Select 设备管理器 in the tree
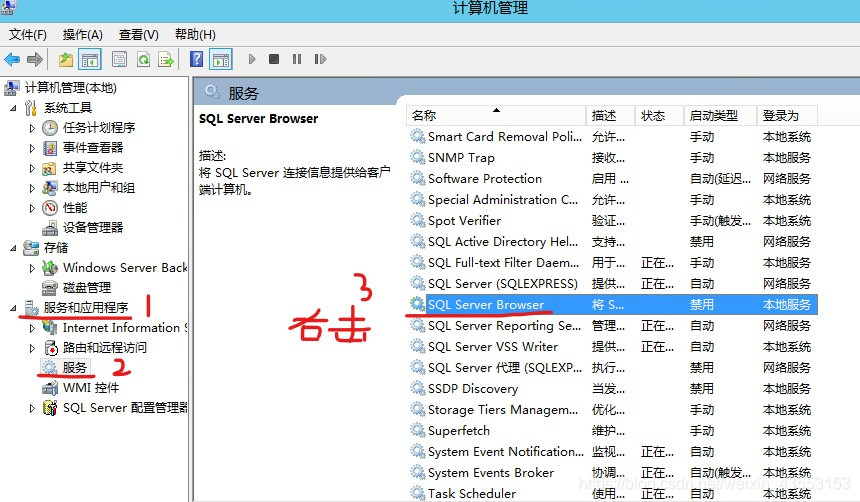This screenshot has height=502, width=860. [x=93, y=228]
